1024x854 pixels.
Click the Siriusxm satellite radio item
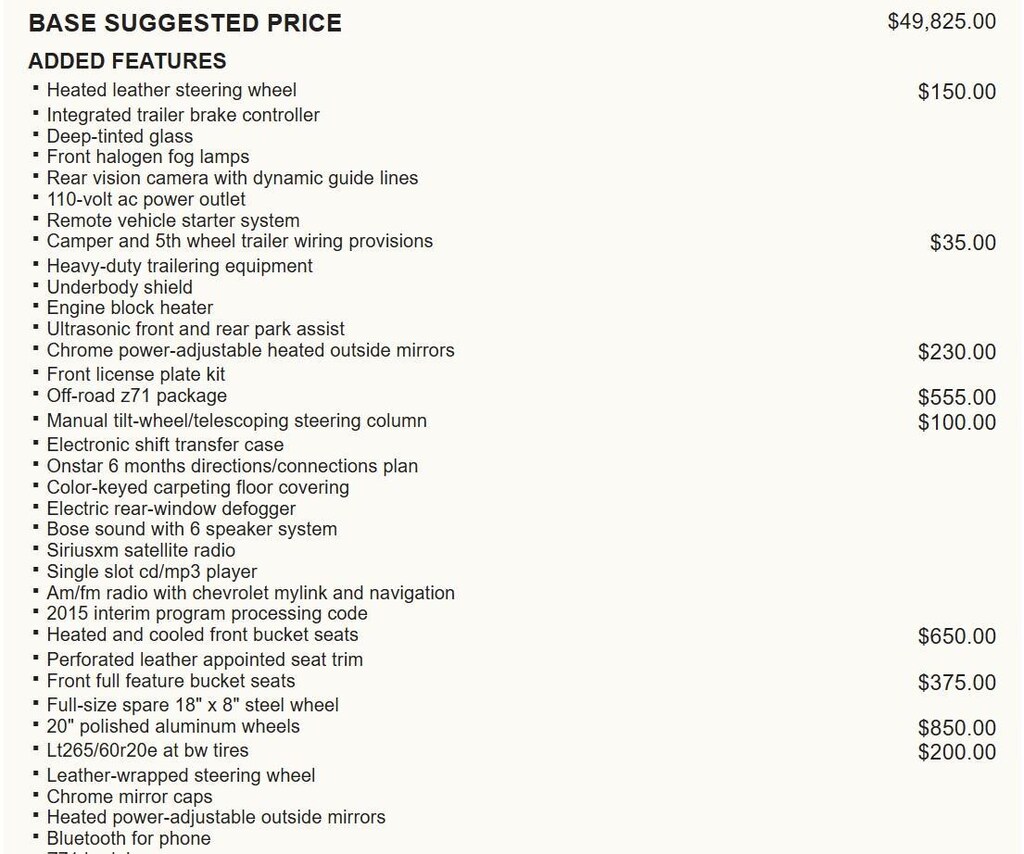(x=141, y=550)
